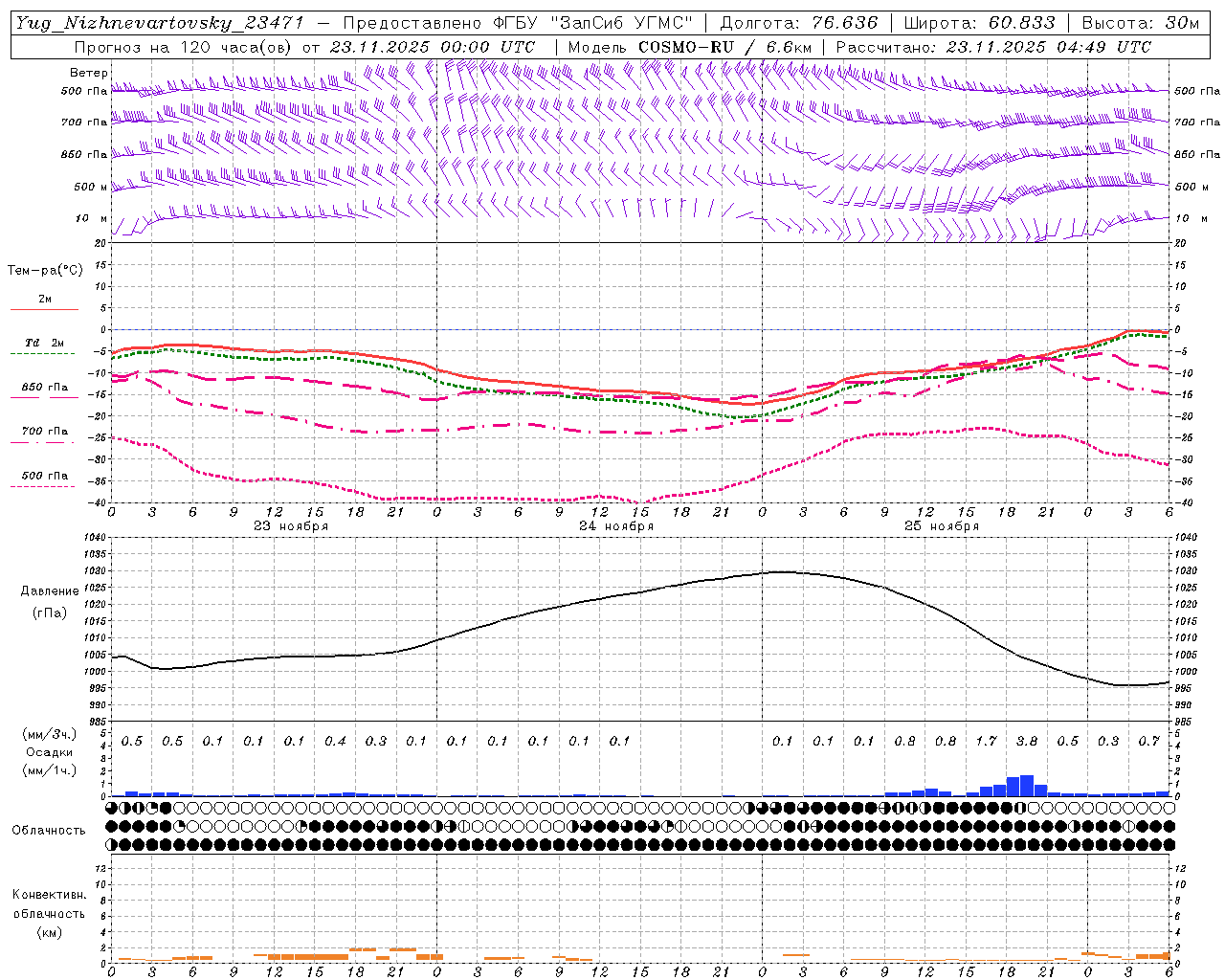The width and height of the screenshot is (1225, 980).
Task: Click the 25 ноября date label
Action: point(942,525)
